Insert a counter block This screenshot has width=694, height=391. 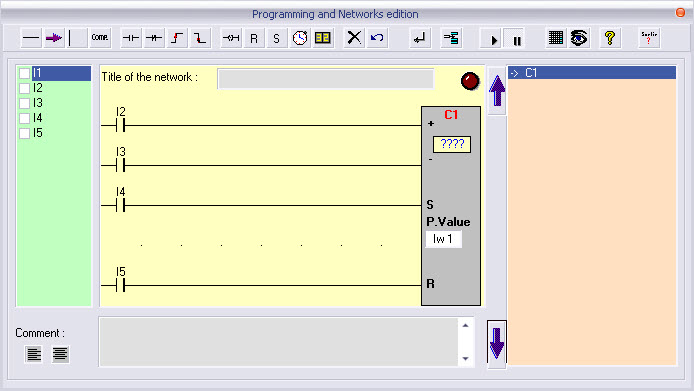point(323,38)
